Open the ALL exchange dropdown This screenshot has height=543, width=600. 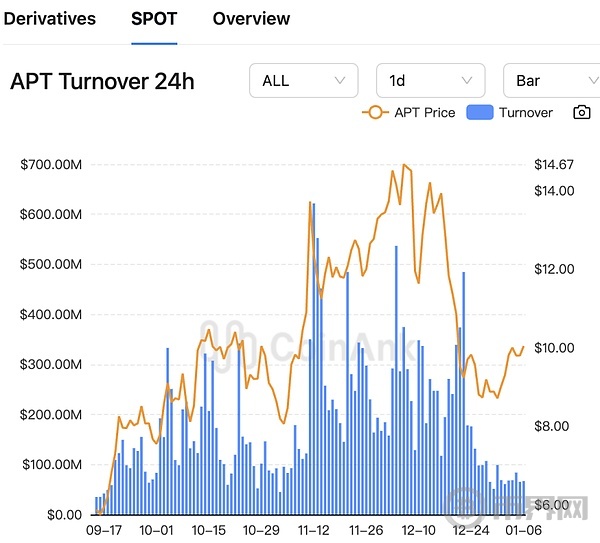(304, 81)
